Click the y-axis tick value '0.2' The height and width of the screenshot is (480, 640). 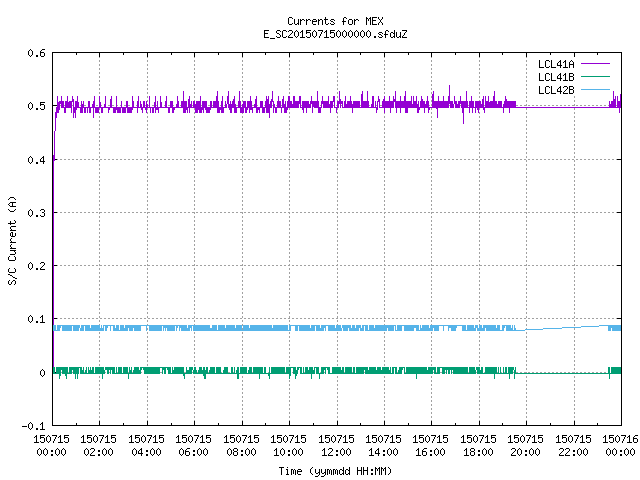point(36,266)
